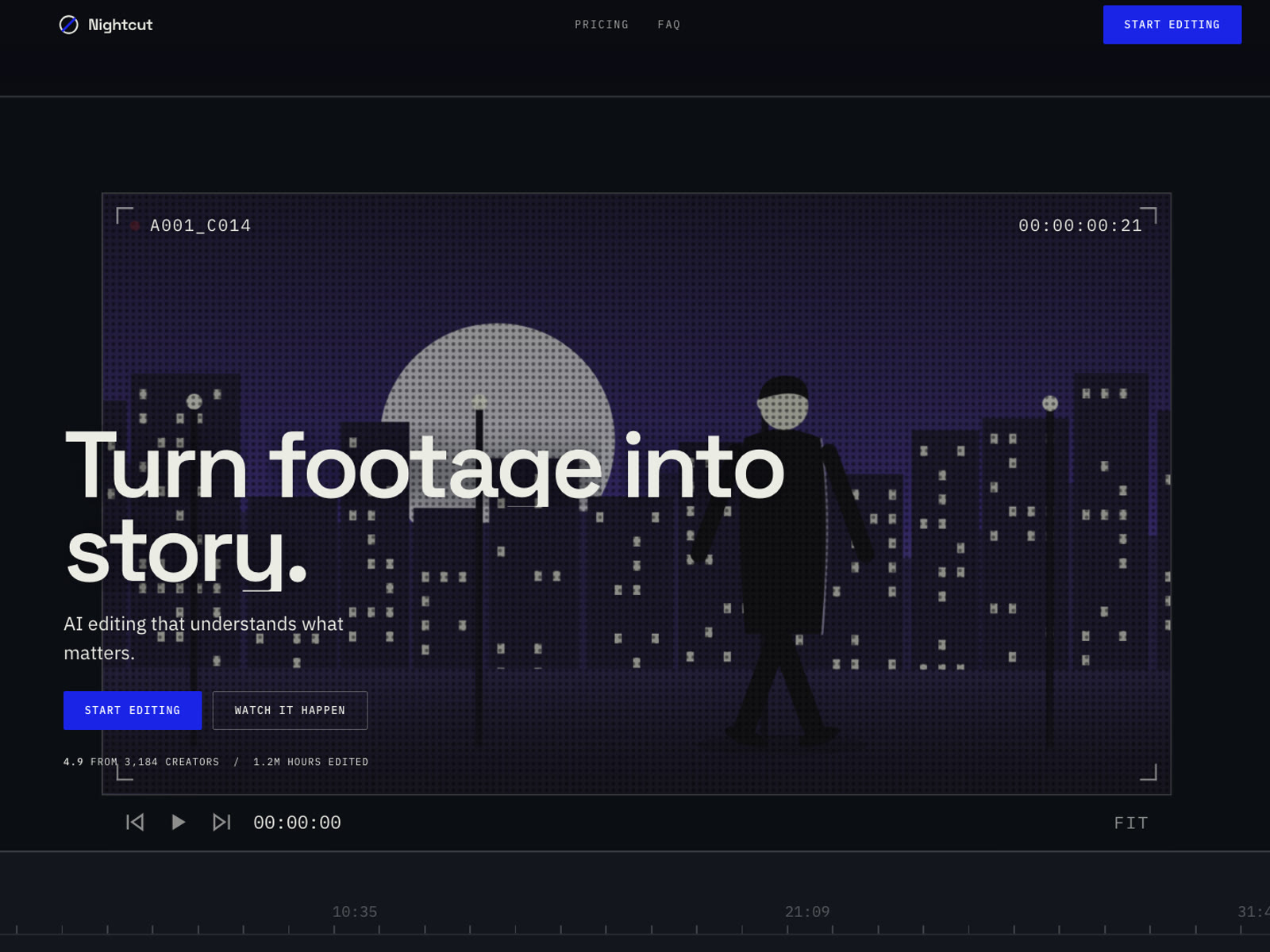Image resolution: width=1270 pixels, height=952 pixels.
Task: Click the header Start Editing button
Action: (x=1172, y=25)
